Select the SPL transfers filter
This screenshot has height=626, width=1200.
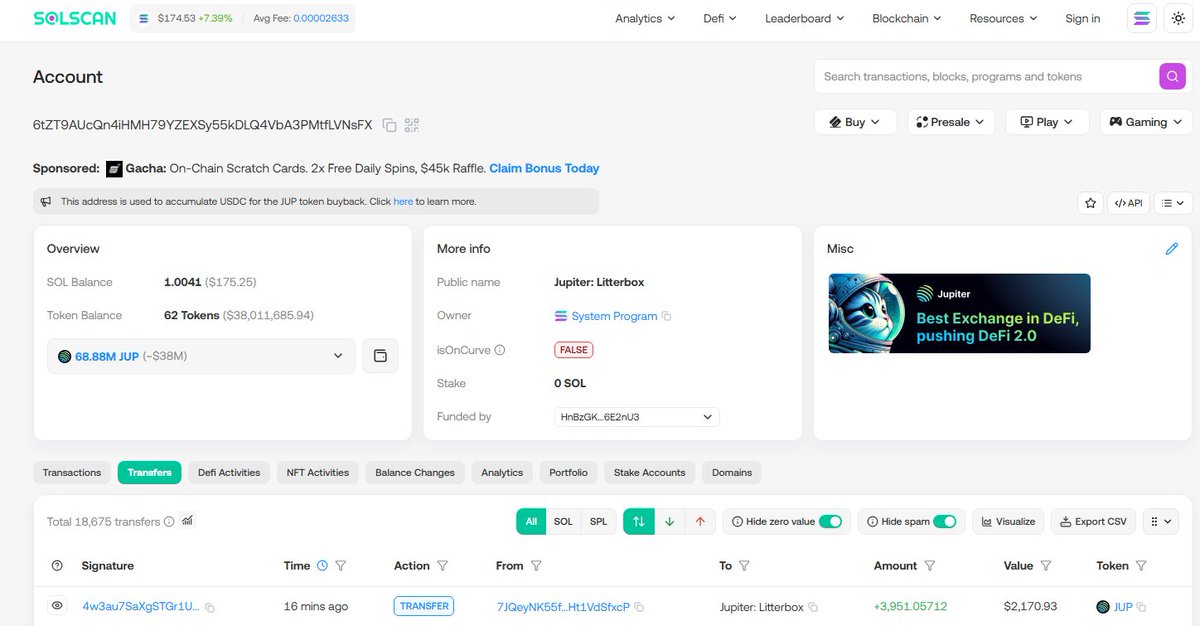[x=598, y=521]
